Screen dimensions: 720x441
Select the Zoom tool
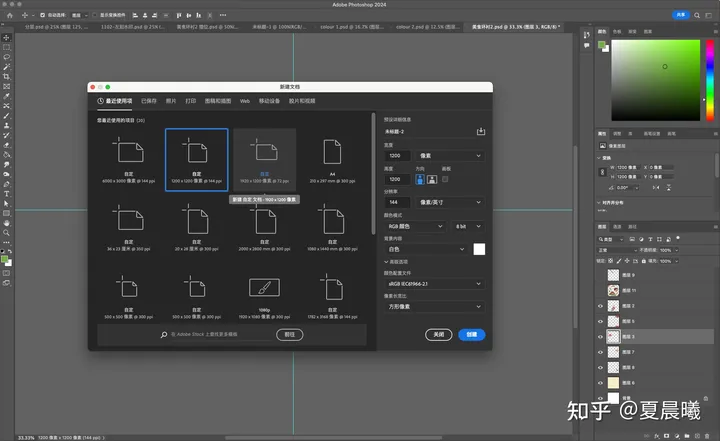(x=6, y=233)
